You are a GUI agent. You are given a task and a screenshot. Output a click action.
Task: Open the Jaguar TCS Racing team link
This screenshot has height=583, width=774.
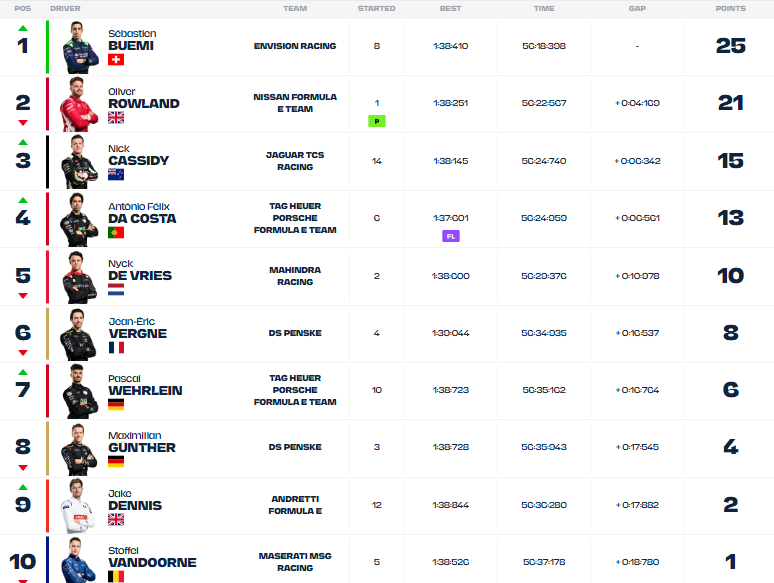[x=295, y=161]
